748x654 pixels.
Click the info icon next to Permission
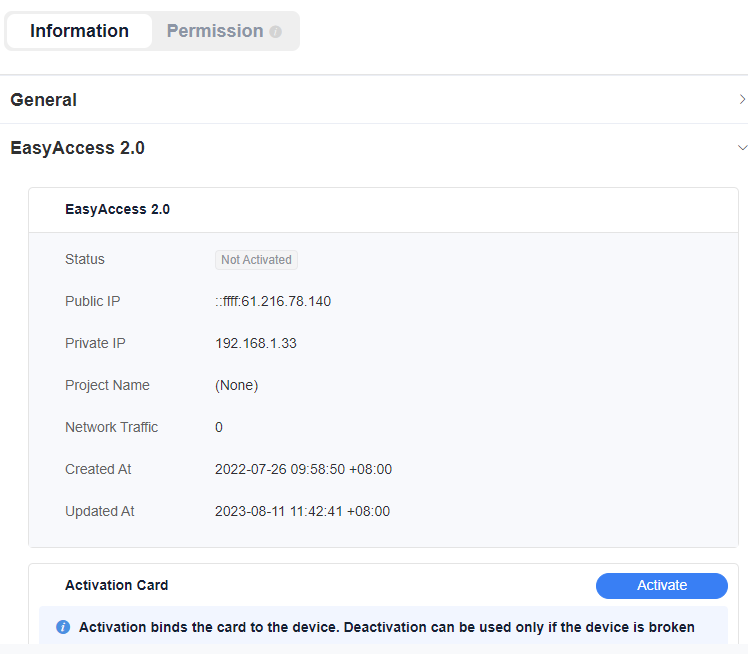(x=276, y=31)
